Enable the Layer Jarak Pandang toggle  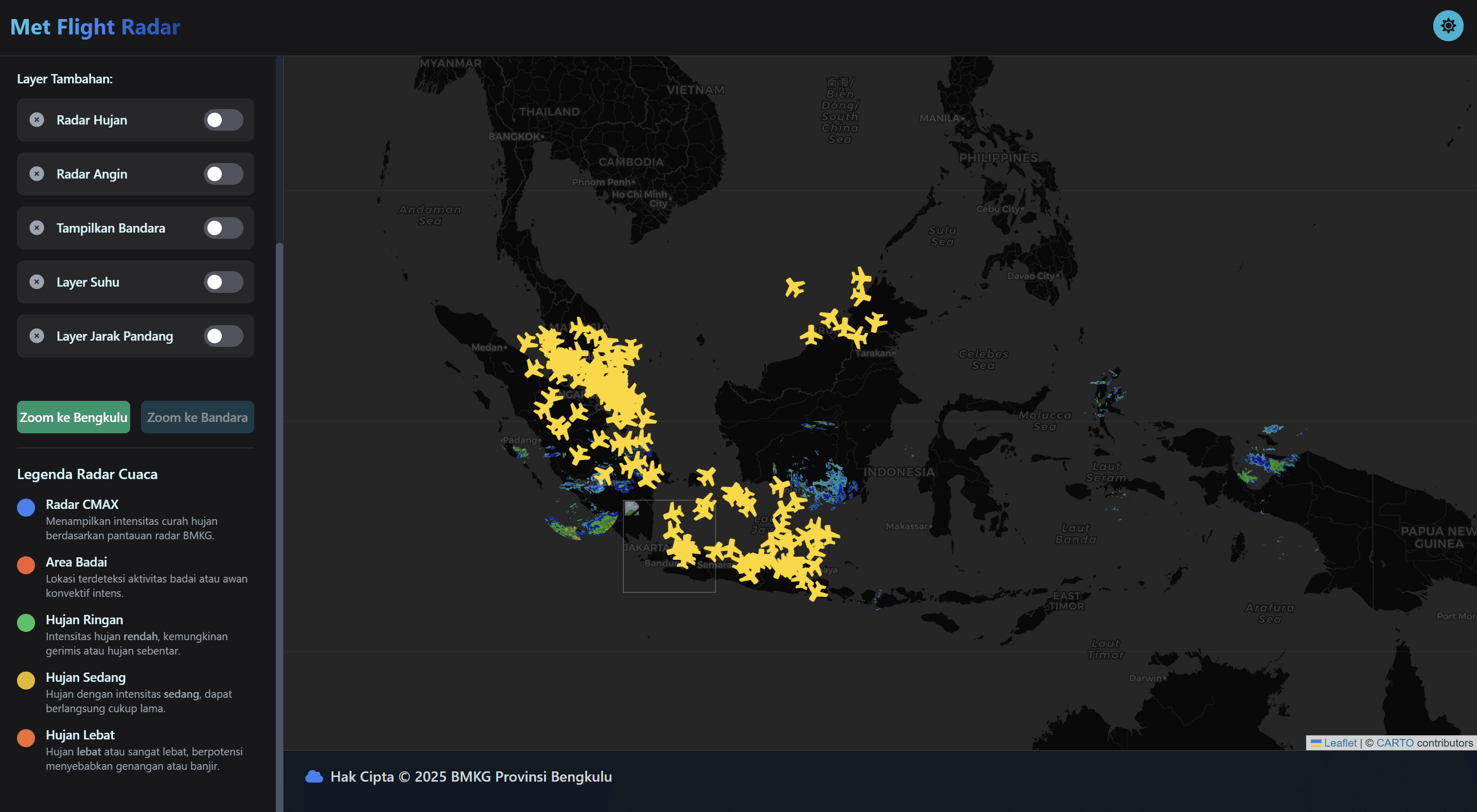223,336
